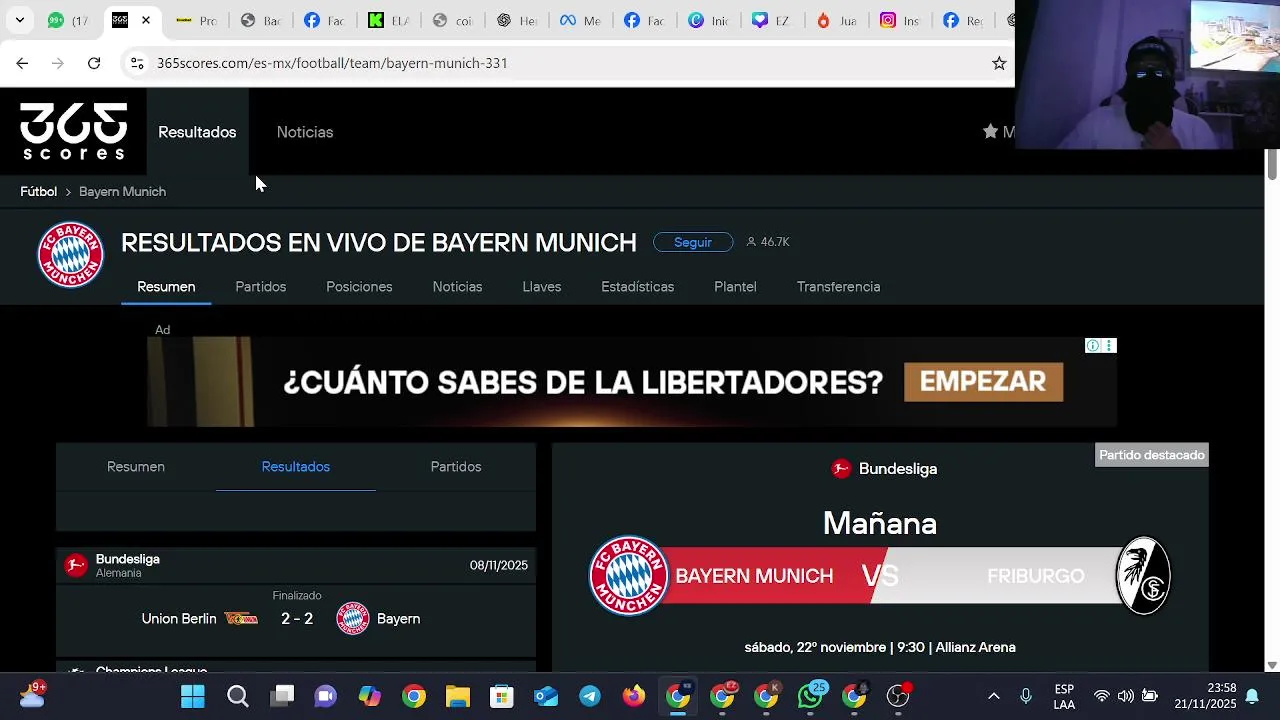Screen dimensions: 1280x720
Task: Open WhatsApp from the taskbar
Action: click(811, 696)
